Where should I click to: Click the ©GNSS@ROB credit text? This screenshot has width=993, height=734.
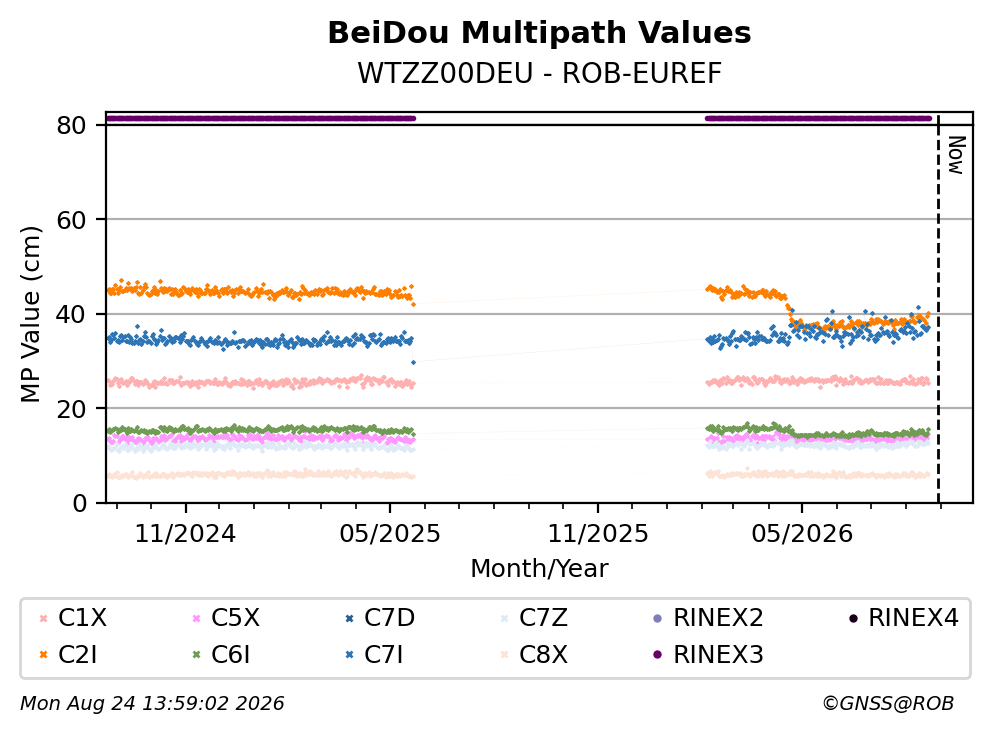click(888, 704)
